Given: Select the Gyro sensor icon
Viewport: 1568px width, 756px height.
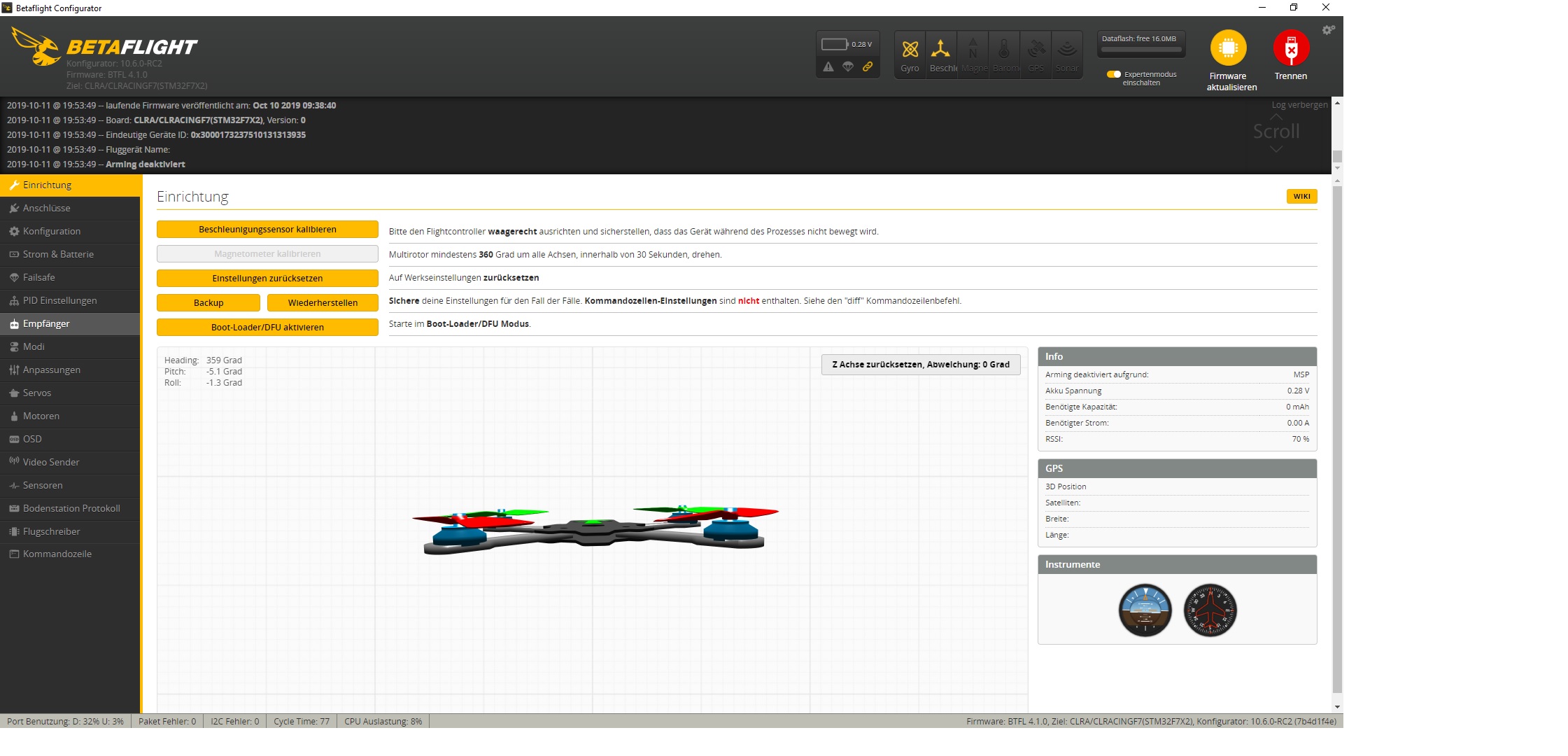Looking at the screenshot, I should 910,49.
